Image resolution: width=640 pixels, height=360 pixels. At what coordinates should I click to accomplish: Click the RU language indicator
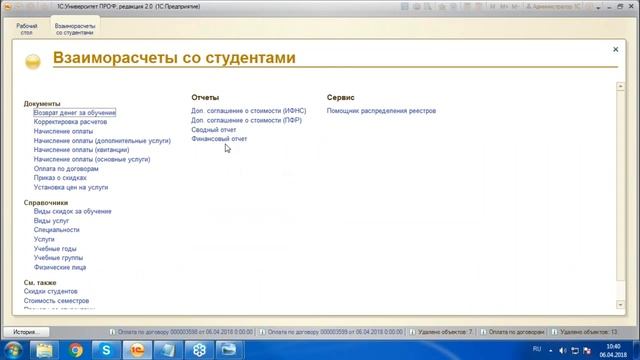[537, 349]
